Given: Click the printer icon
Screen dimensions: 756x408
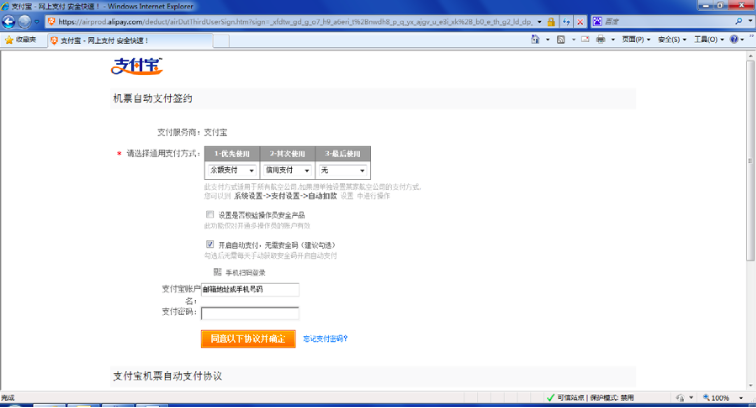Looking at the screenshot, I should pyautogui.click(x=600, y=40).
